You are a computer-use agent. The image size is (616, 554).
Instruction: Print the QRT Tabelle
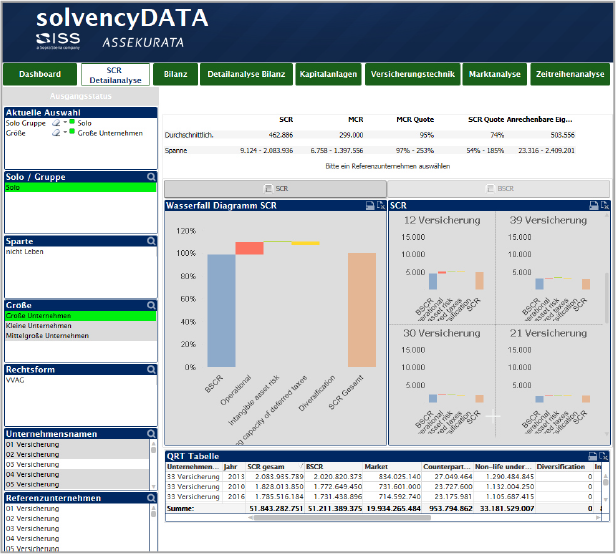point(592,456)
